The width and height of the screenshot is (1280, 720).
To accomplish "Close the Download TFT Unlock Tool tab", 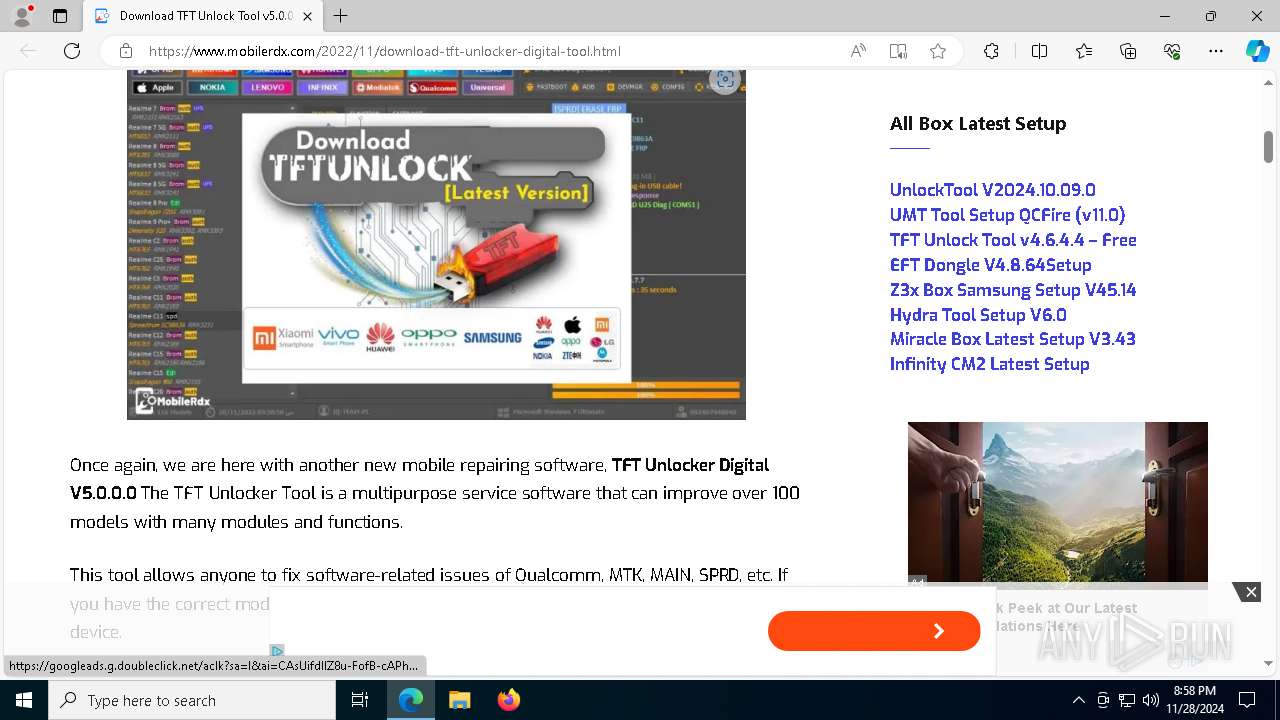I will coord(308,16).
